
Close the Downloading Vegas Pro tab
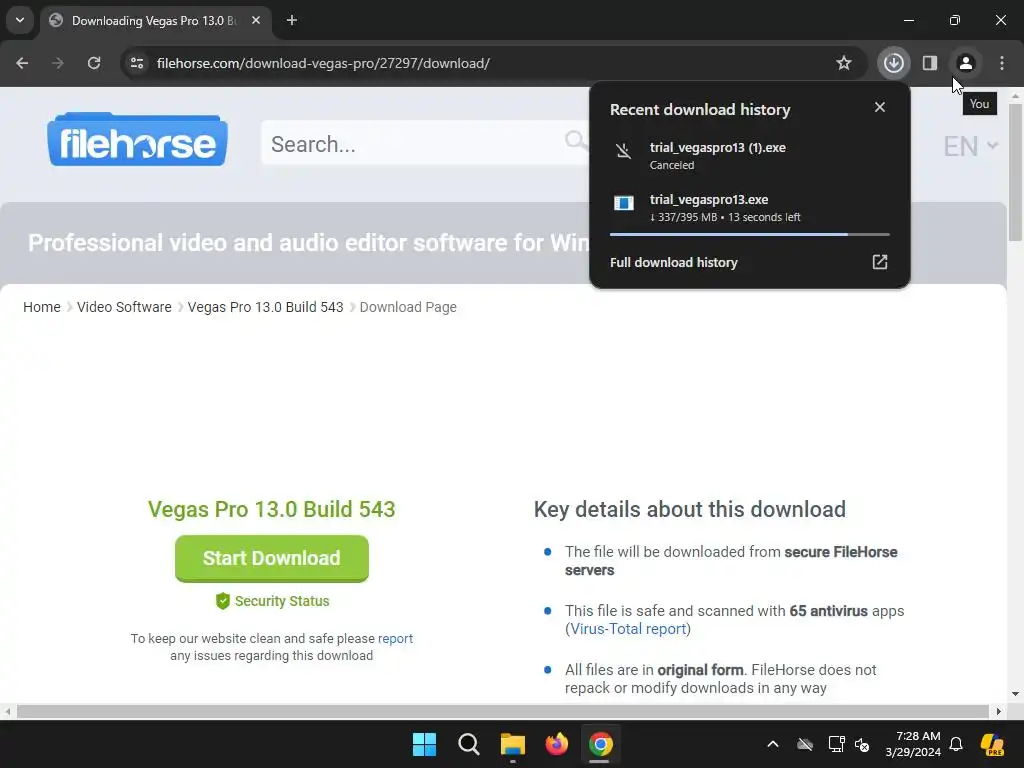point(256,21)
